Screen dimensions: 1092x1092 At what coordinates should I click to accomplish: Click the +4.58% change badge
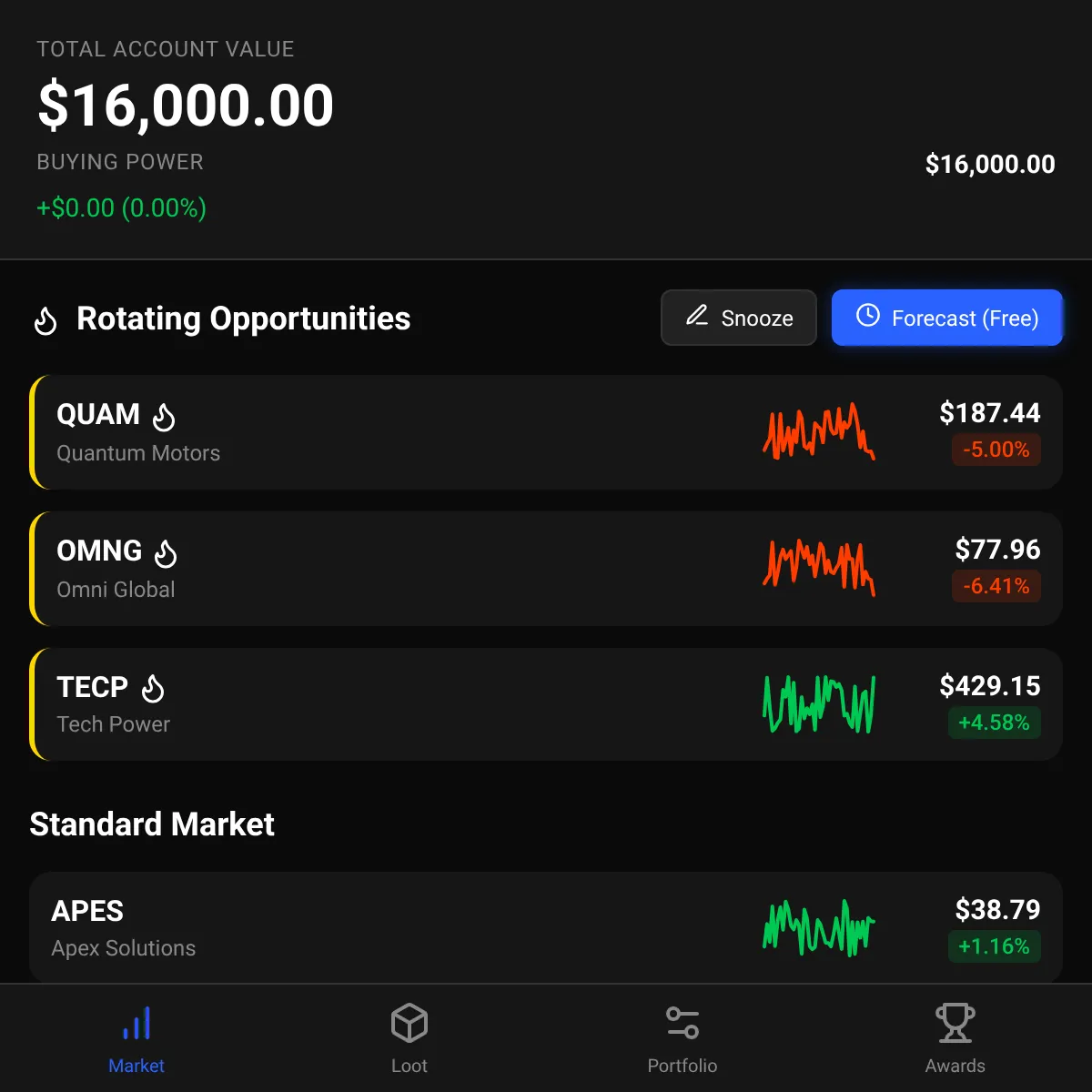[x=994, y=723]
